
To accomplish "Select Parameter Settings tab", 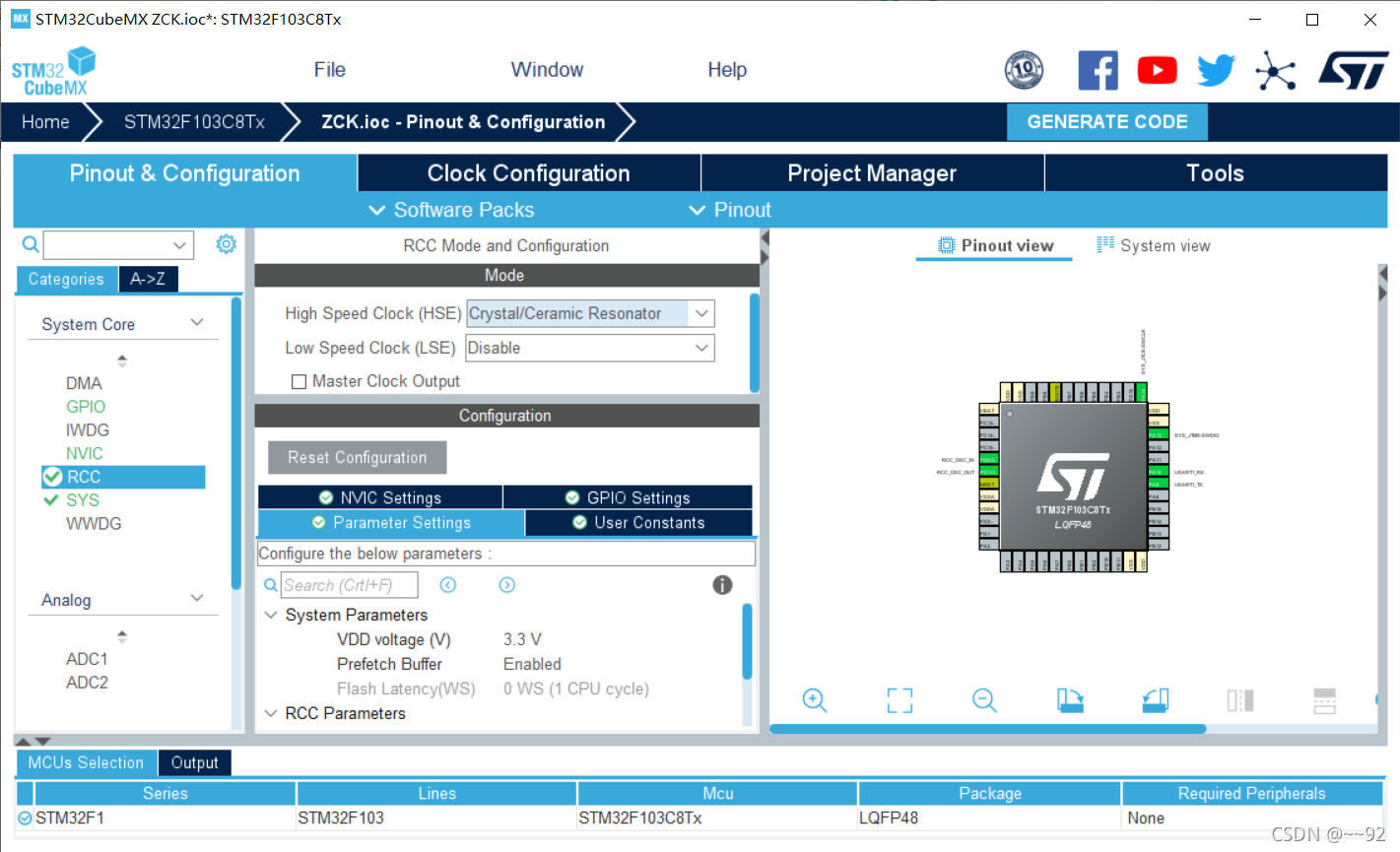I will pos(391,522).
